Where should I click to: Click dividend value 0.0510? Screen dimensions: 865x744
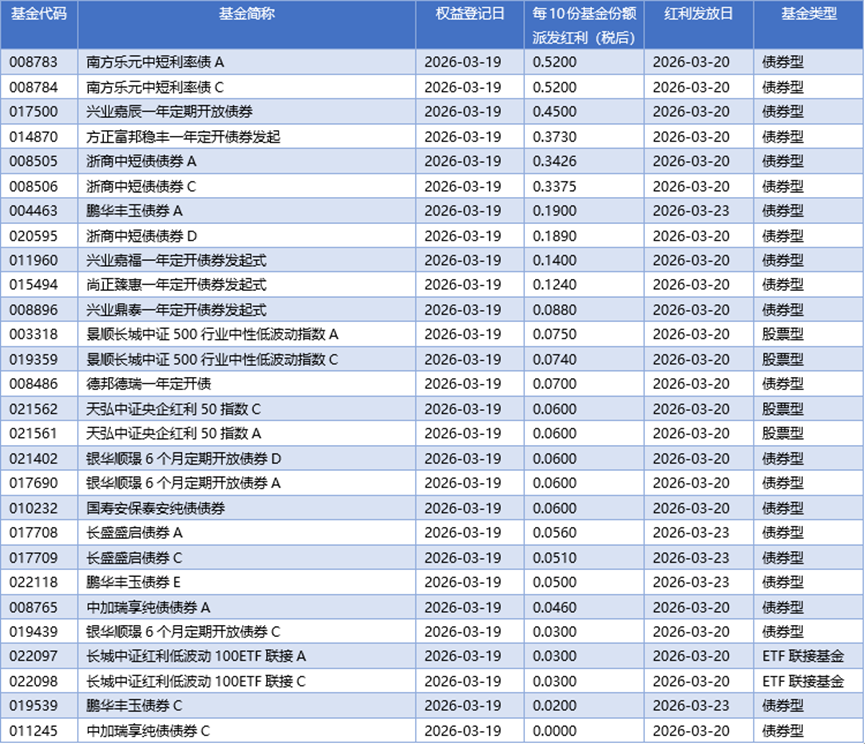click(x=554, y=558)
